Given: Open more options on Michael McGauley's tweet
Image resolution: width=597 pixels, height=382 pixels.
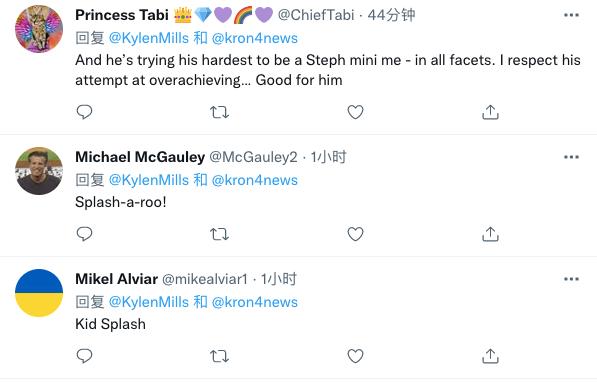Looking at the screenshot, I should pyautogui.click(x=571, y=157).
